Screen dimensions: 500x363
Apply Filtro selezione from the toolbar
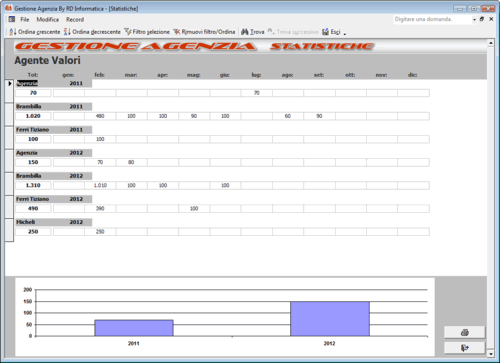(147, 32)
